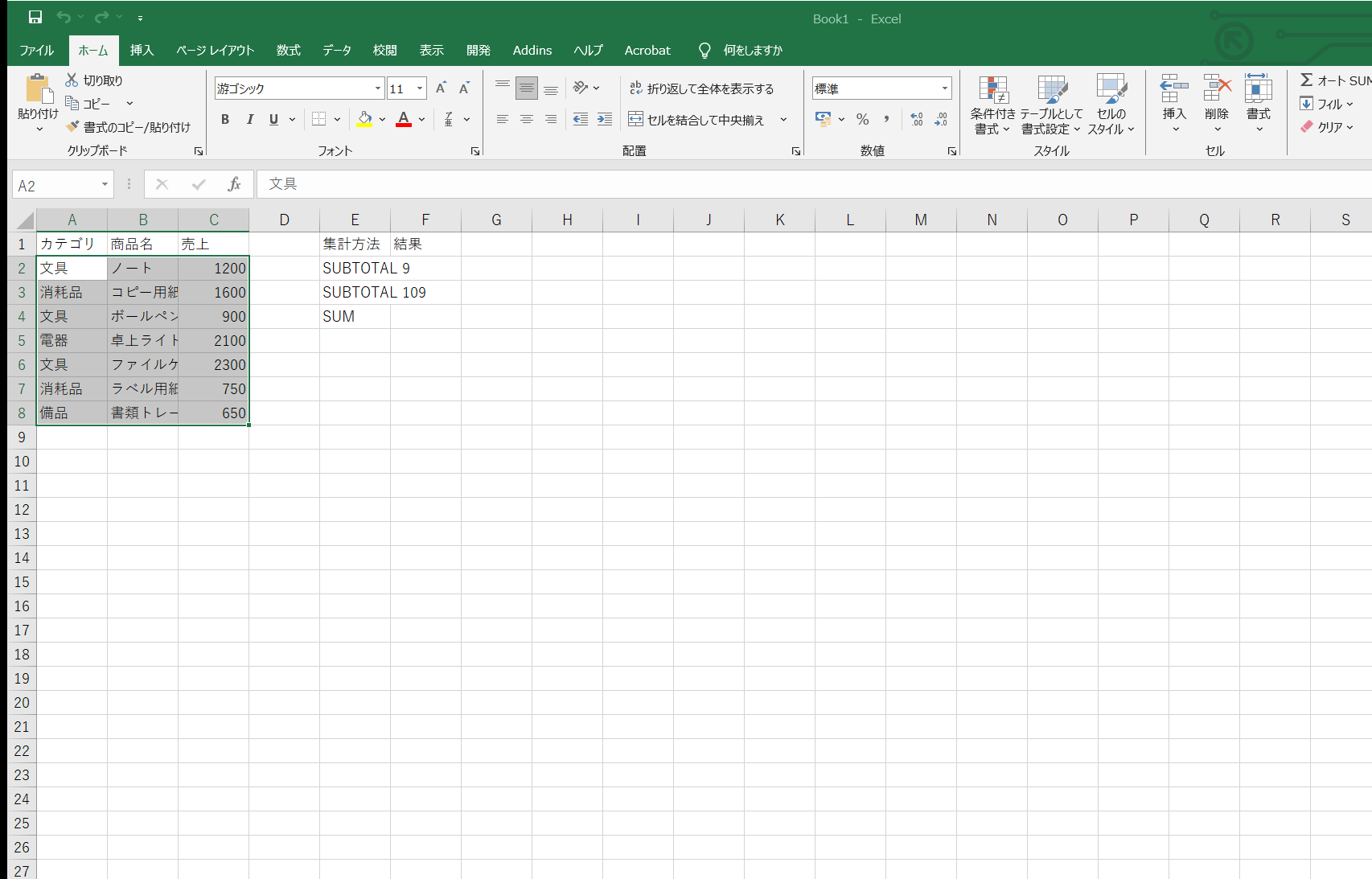This screenshot has height=879, width=1372.
Task: Toggle center horizontal alignment
Action: 526,119
